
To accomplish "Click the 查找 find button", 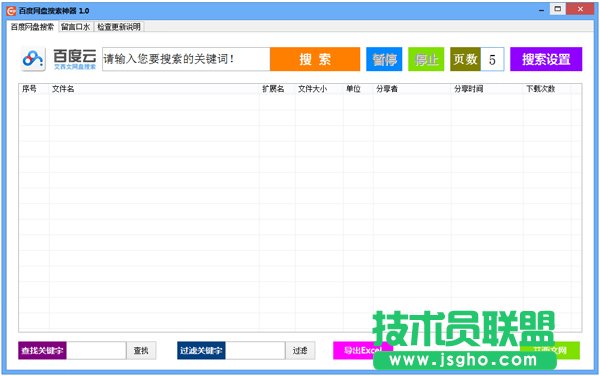I will coord(141,350).
